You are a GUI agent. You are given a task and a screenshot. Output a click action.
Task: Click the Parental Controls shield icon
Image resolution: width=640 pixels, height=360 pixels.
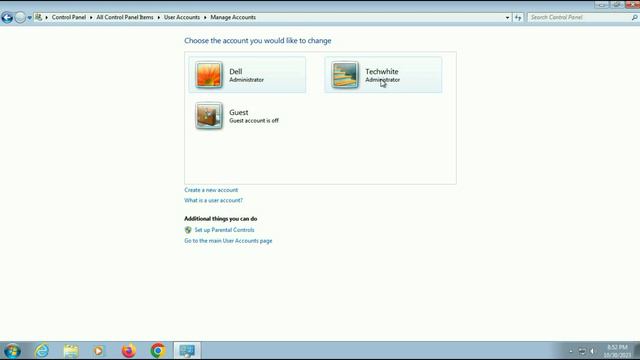coord(188,230)
